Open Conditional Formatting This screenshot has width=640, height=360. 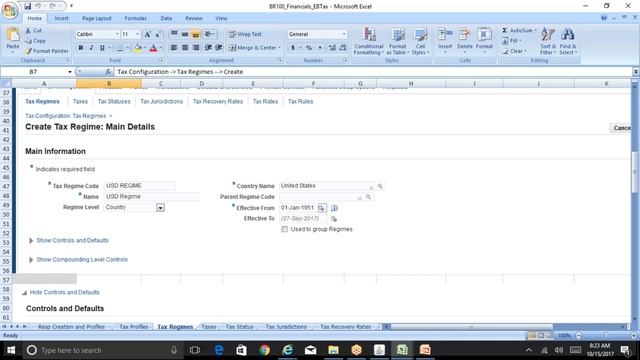pos(369,41)
